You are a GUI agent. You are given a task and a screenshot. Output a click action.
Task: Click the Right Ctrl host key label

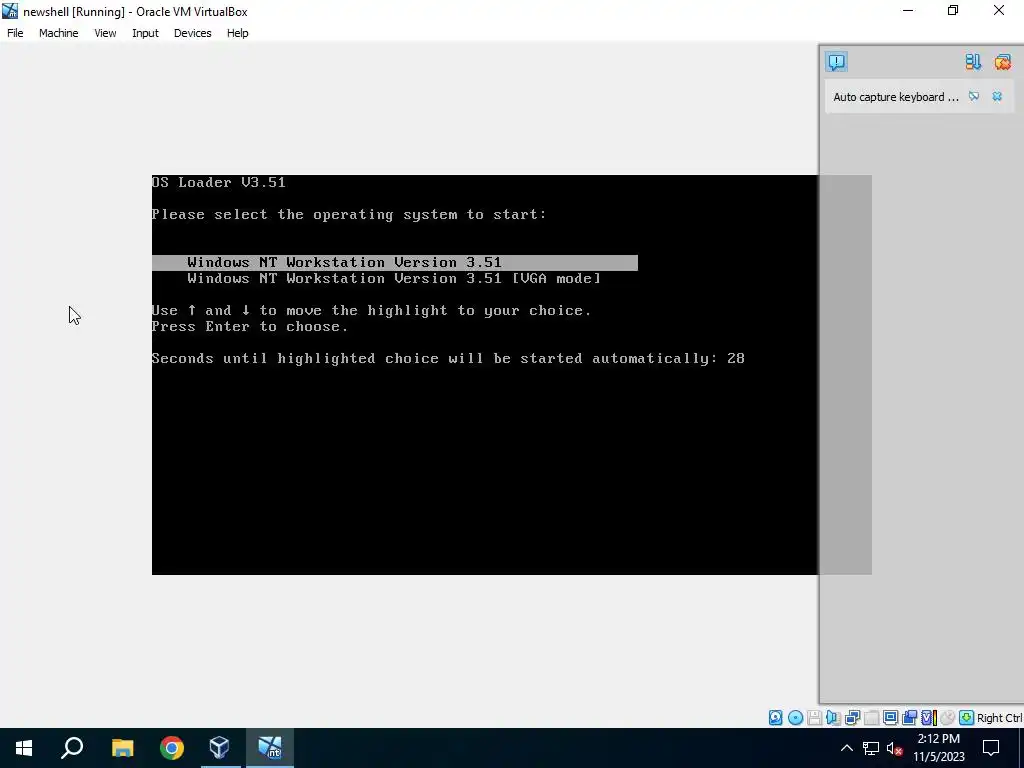click(x=999, y=718)
